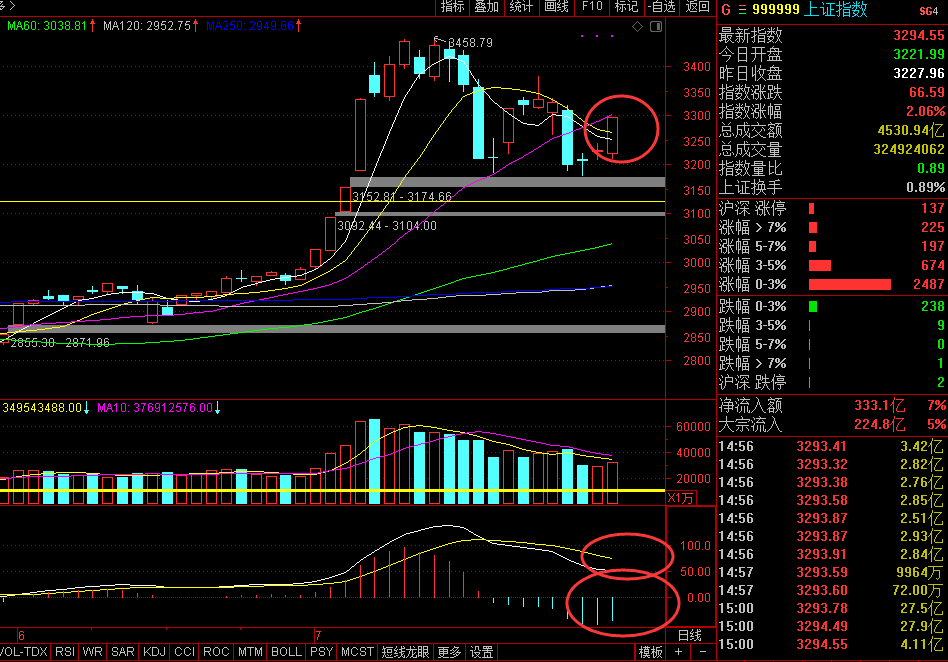This screenshot has width=948, height=662.
Task: Click the month 7 marker on time axis
Action: (317, 635)
